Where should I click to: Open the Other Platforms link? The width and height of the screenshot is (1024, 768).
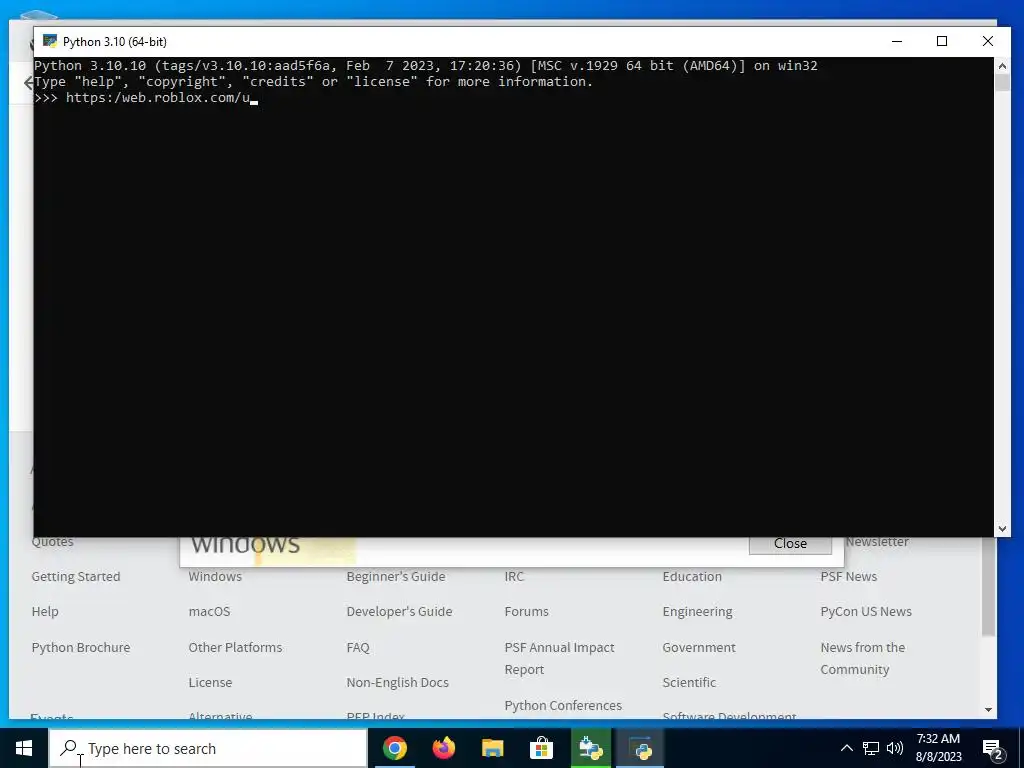point(235,647)
